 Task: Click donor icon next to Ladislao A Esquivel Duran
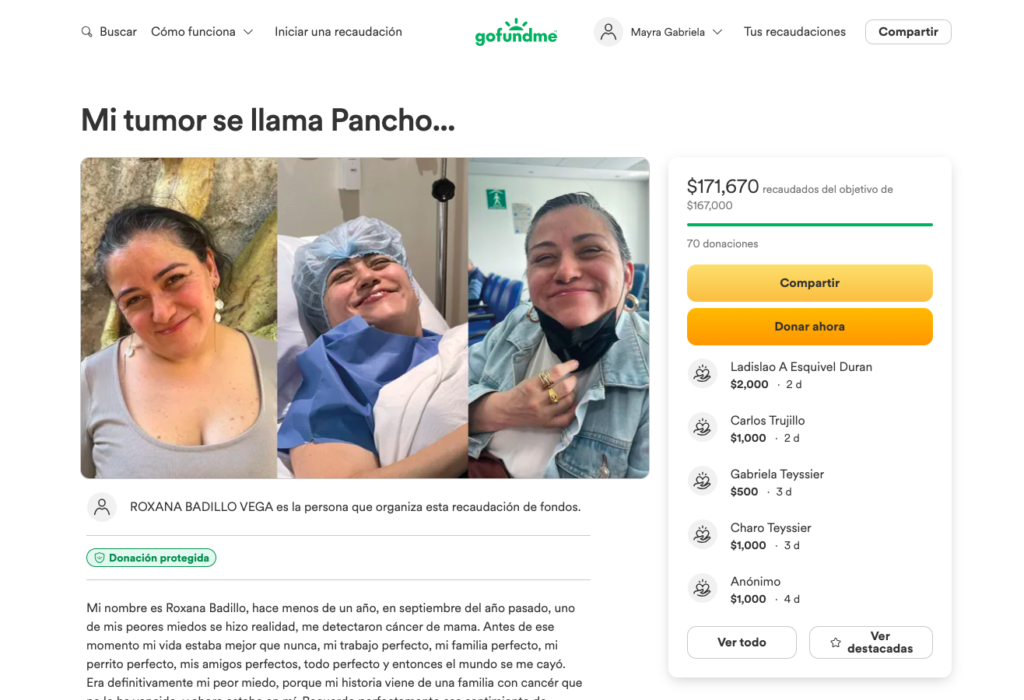pyautogui.click(x=703, y=374)
